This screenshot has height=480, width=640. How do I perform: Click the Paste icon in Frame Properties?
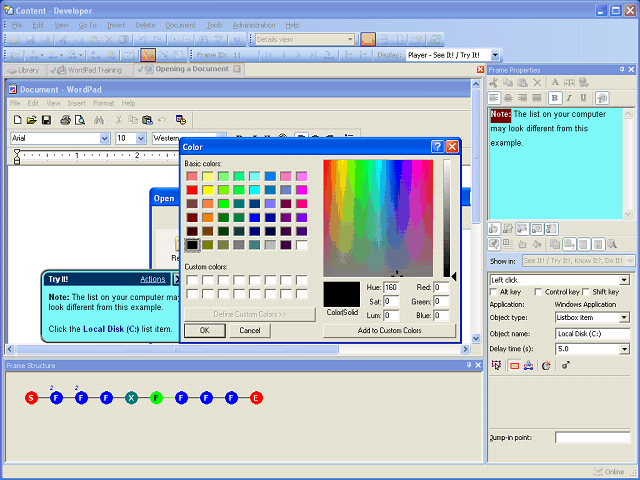click(522, 82)
